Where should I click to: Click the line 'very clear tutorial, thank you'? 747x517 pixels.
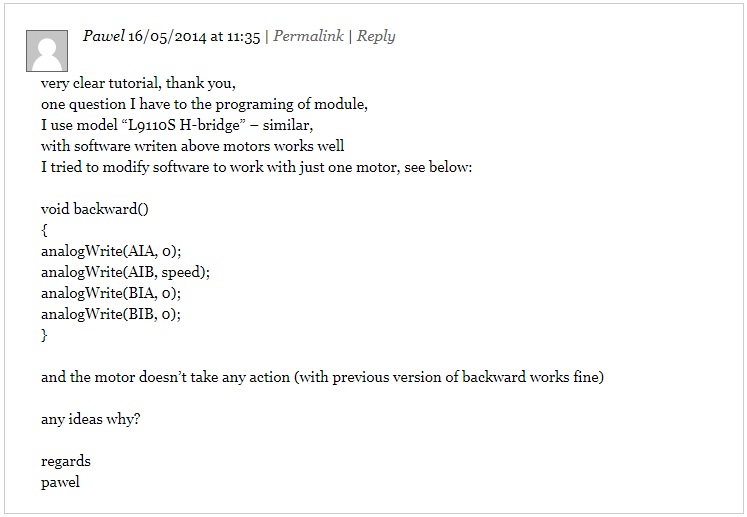point(138,83)
